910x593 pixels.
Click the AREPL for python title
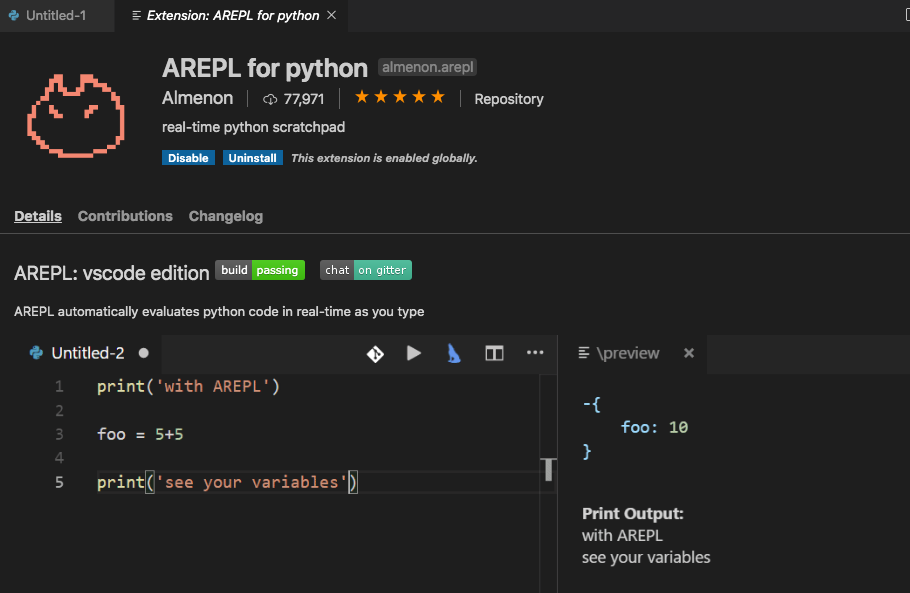(x=265, y=68)
